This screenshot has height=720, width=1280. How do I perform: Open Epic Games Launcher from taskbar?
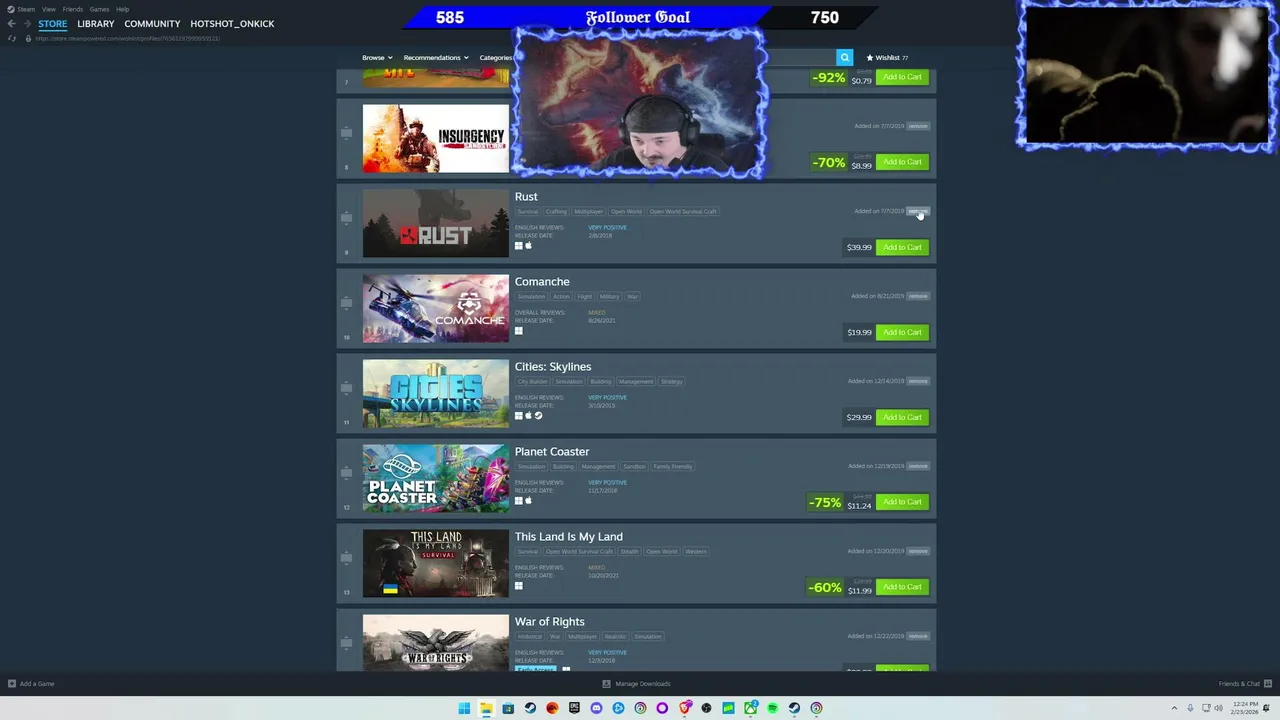tap(574, 708)
